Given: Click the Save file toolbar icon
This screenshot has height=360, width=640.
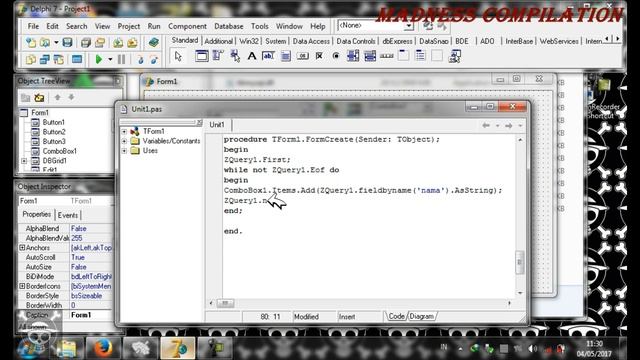Looking at the screenshot, I should tap(67, 42).
